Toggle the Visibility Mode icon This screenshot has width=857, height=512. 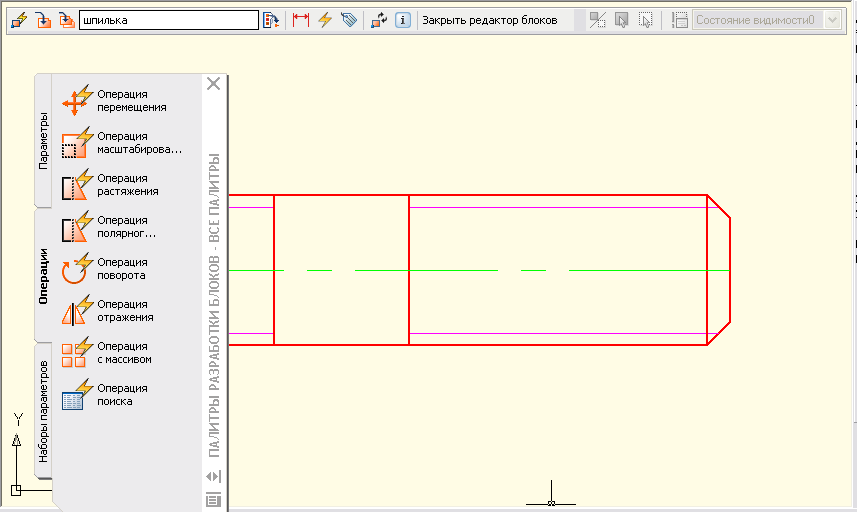[597, 20]
